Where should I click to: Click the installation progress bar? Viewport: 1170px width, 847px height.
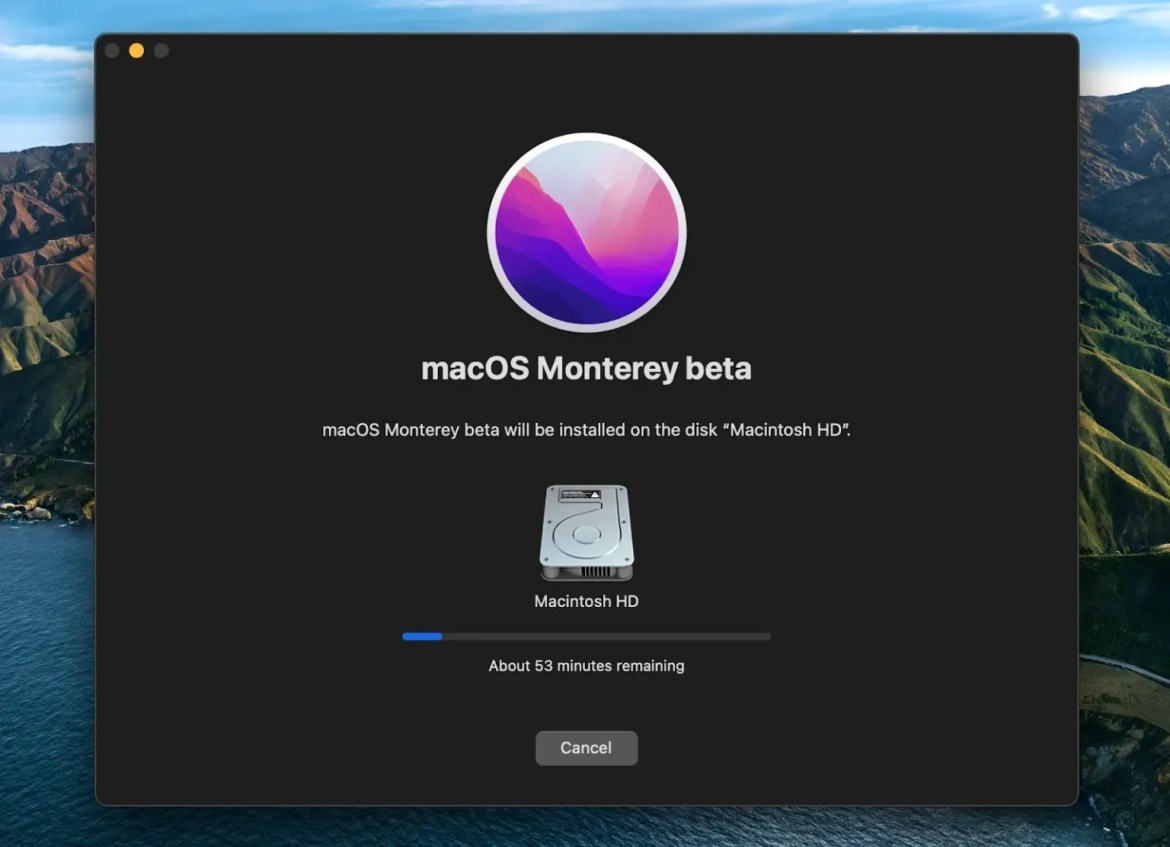click(586, 637)
